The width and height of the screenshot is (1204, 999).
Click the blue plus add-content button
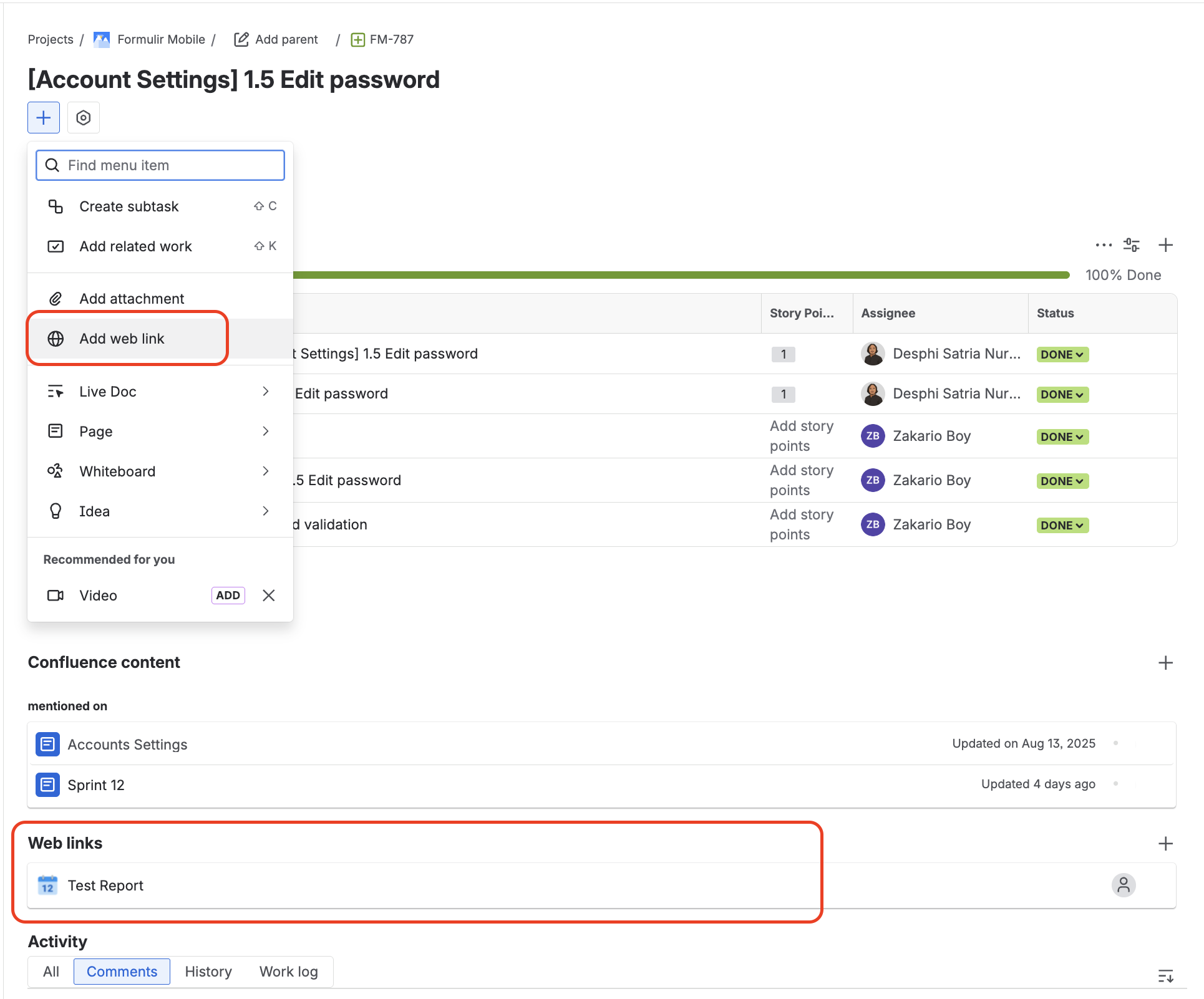coord(44,117)
